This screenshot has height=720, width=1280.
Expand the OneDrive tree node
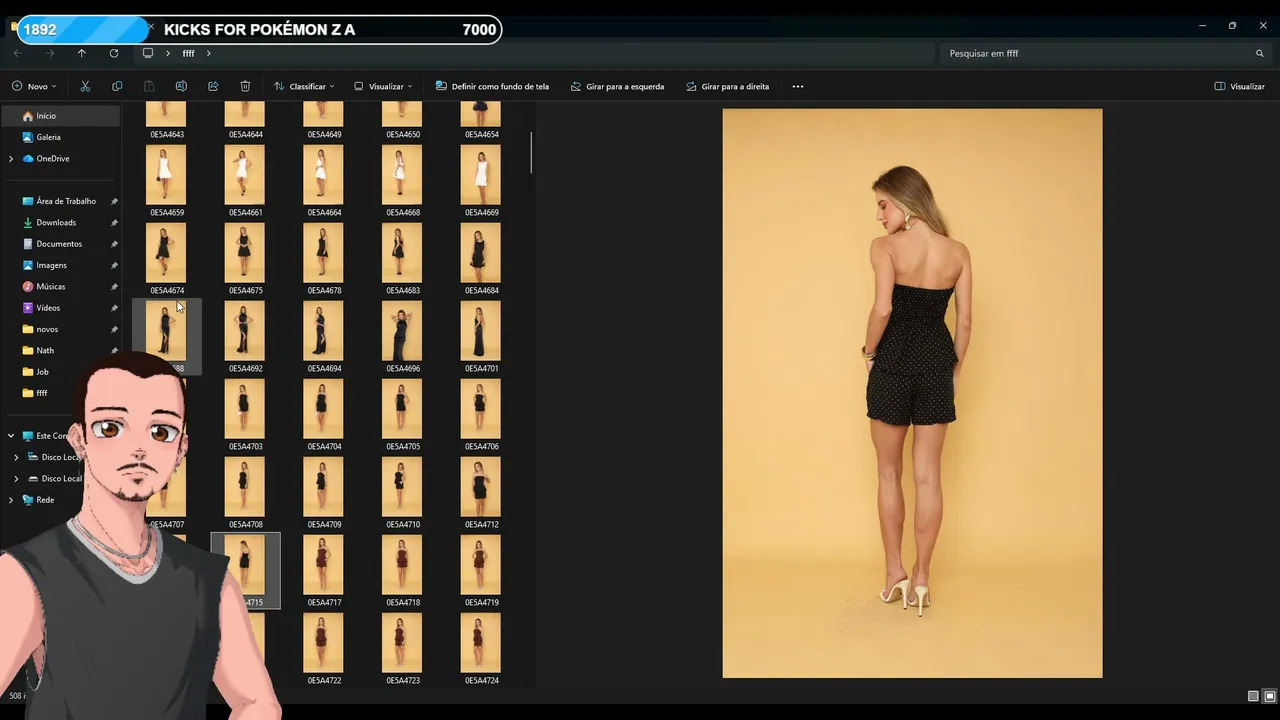pos(11,158)
